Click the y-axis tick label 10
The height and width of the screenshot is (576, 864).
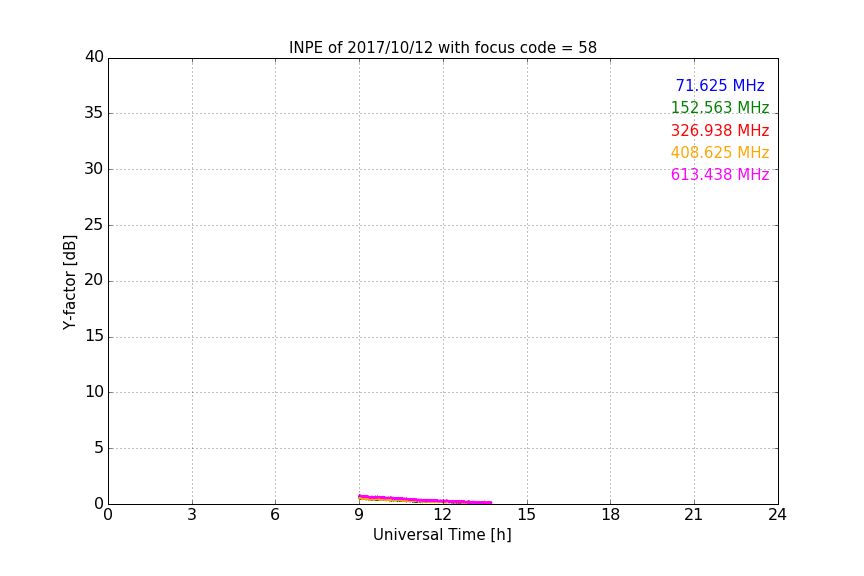(x=94, y=392)
